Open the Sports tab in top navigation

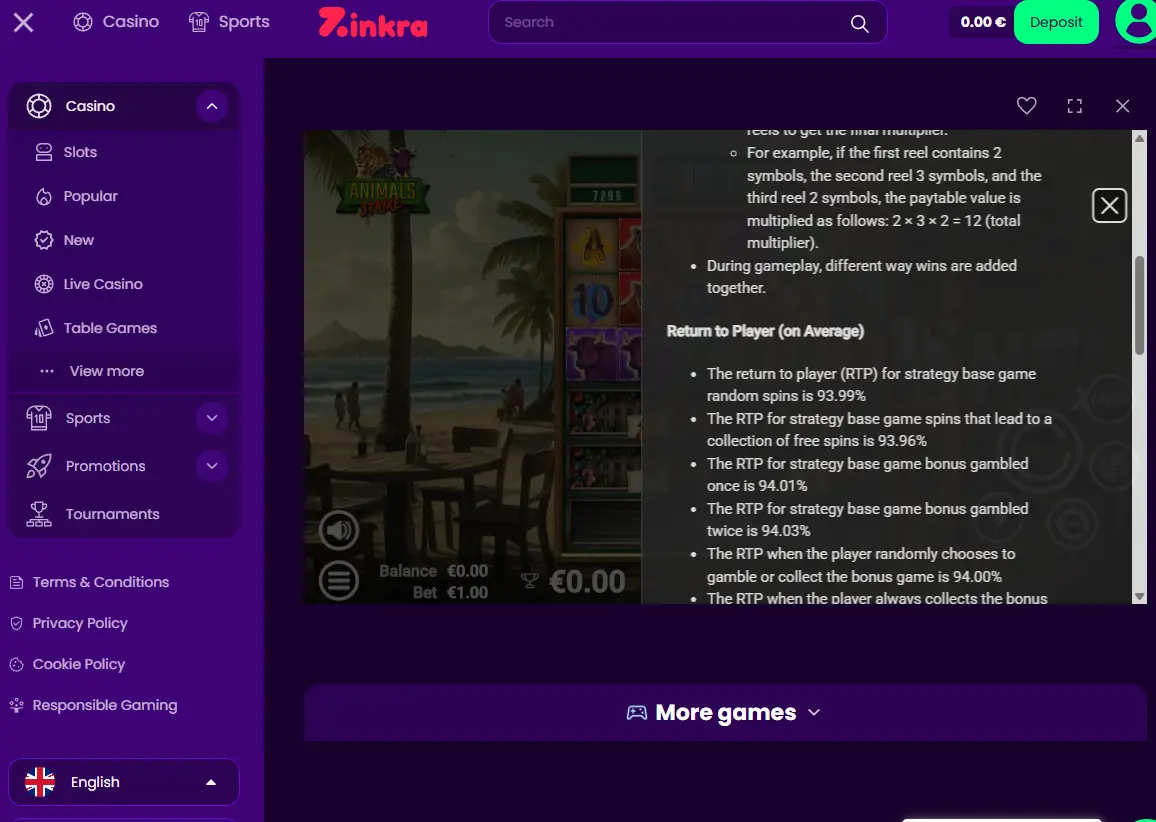coord(229,22)
